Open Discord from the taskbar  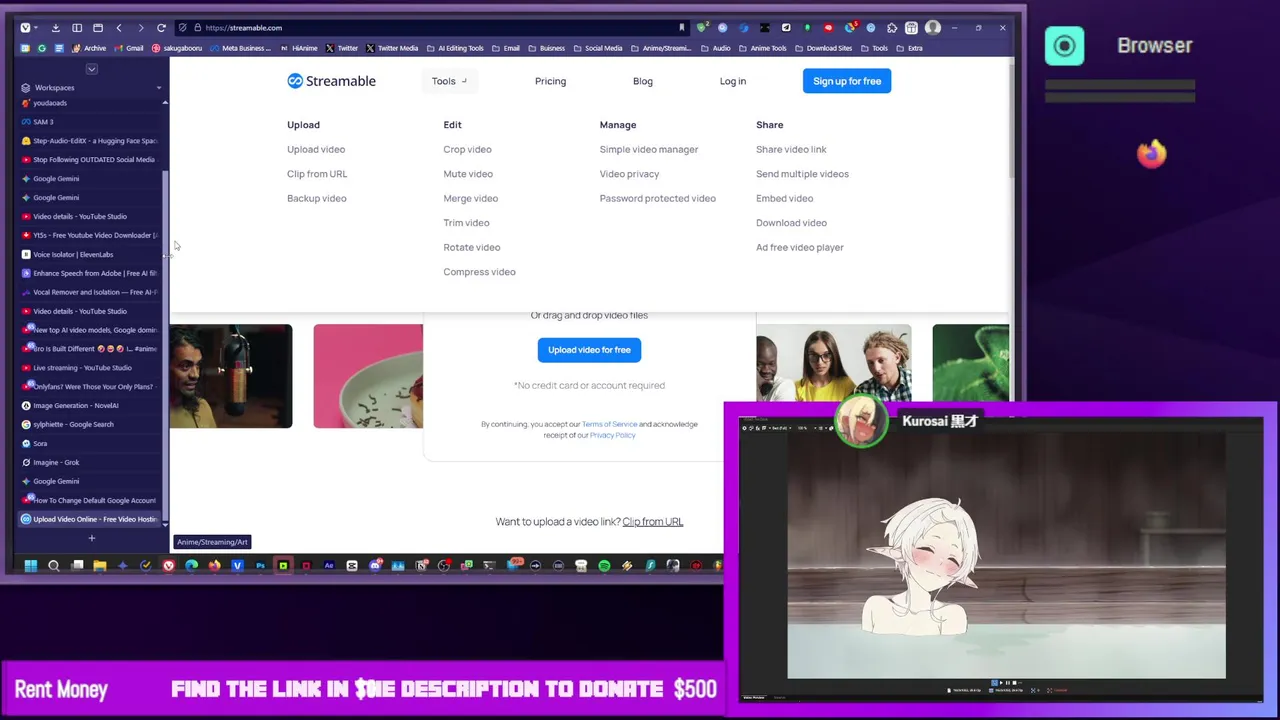pyautogui.click(x=375, y=566)
